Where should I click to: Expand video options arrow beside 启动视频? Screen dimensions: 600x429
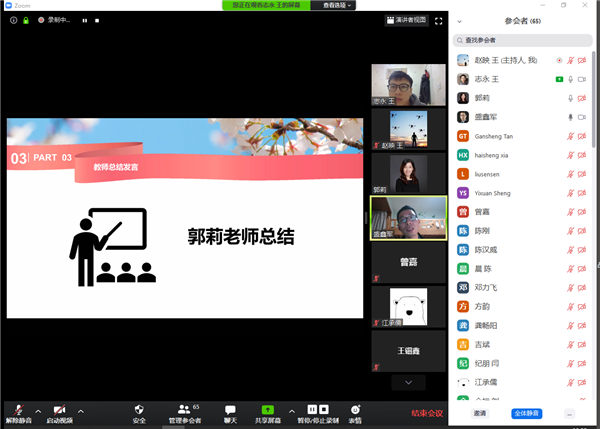81,411
